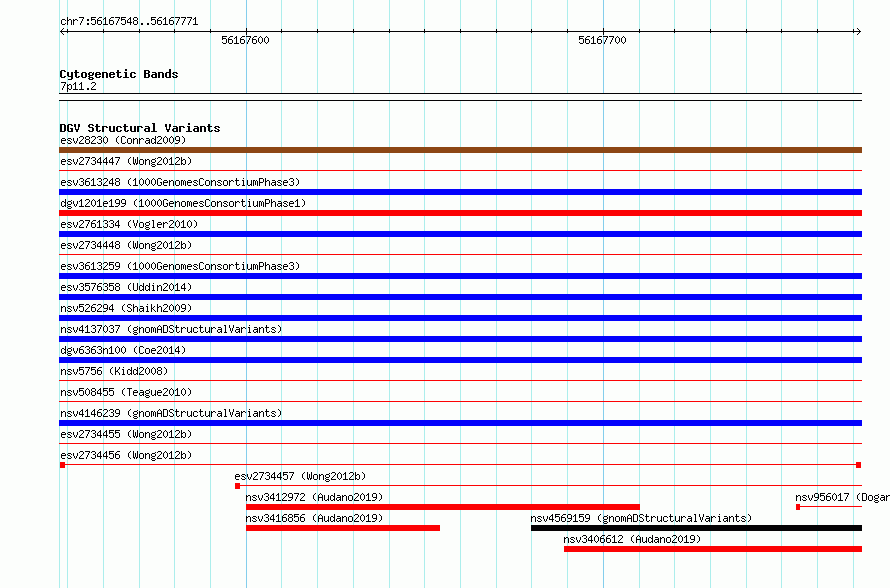Viewport: 890px width, 588px height.
Task: Select the blue bar for esv2761334
Action: [460, 234]
